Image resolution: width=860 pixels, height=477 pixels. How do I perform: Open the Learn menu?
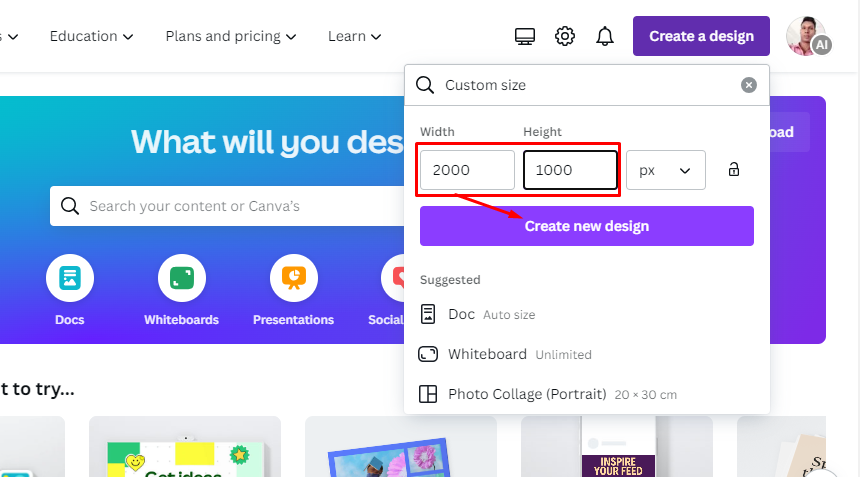[354, 36]
